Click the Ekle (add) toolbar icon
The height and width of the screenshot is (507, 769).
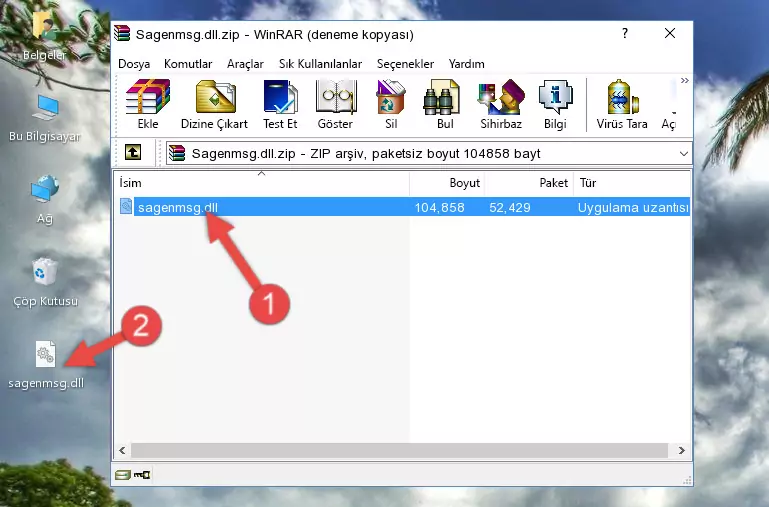pyautogui.click(x=148, y=104)
